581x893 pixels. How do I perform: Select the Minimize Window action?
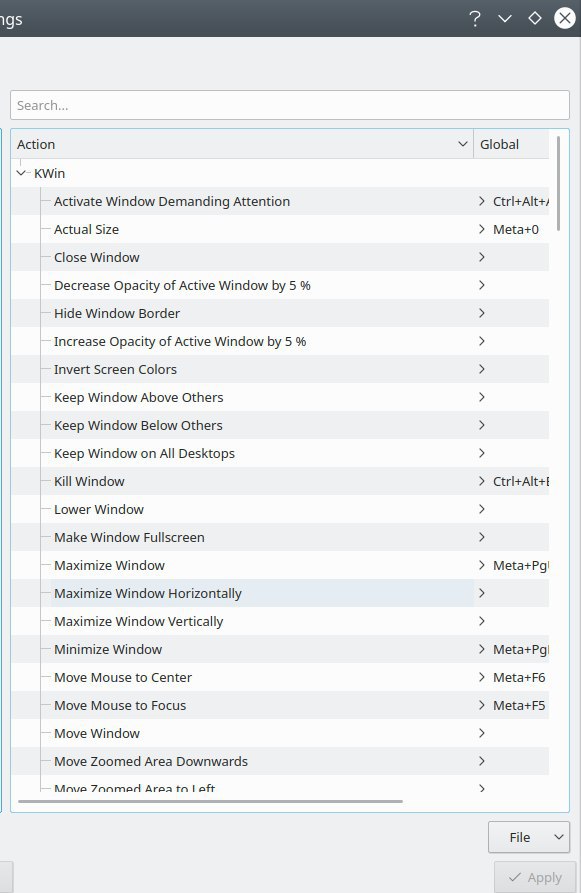[108, 649]
